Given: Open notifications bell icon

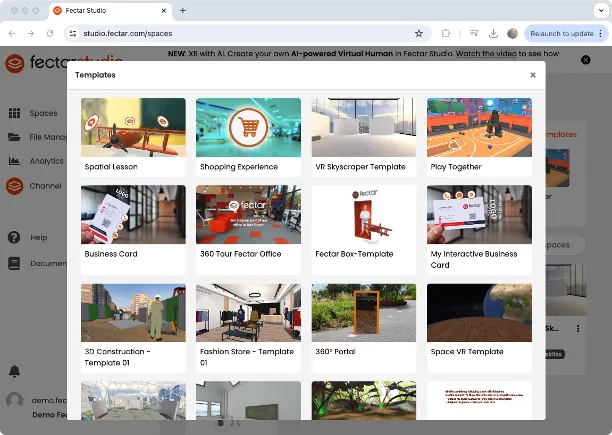Looking at the screenshot, I should point(14,371).
